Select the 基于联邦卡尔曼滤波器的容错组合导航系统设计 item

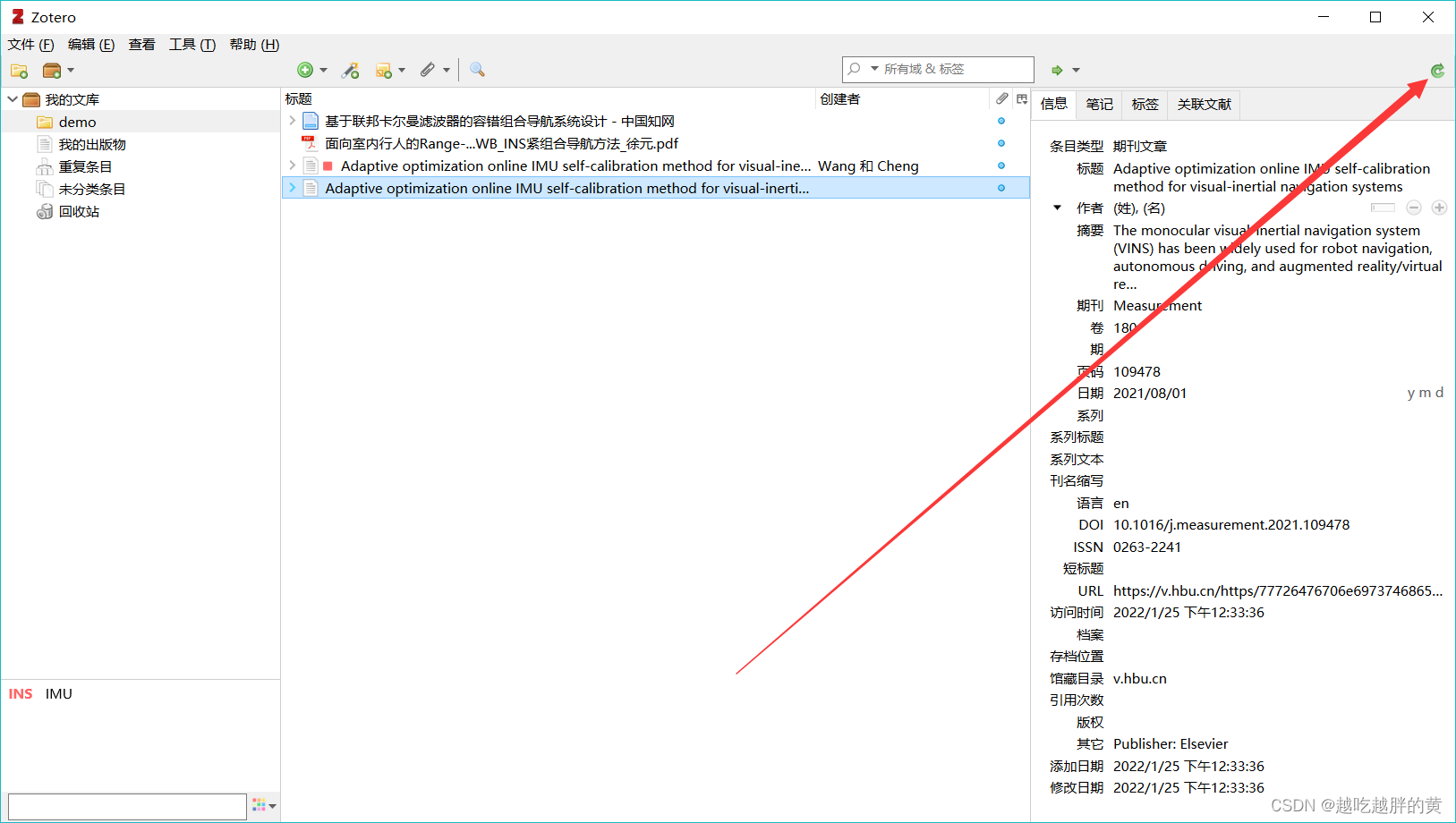pyautogui.click(x=499, y=121)
